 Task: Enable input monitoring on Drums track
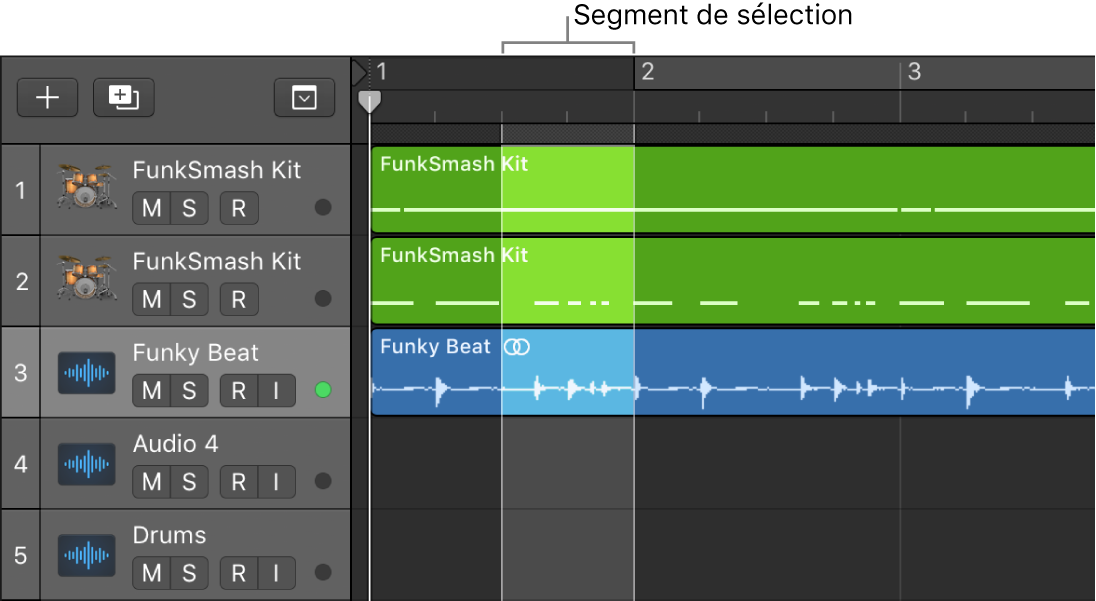point(277,573)
